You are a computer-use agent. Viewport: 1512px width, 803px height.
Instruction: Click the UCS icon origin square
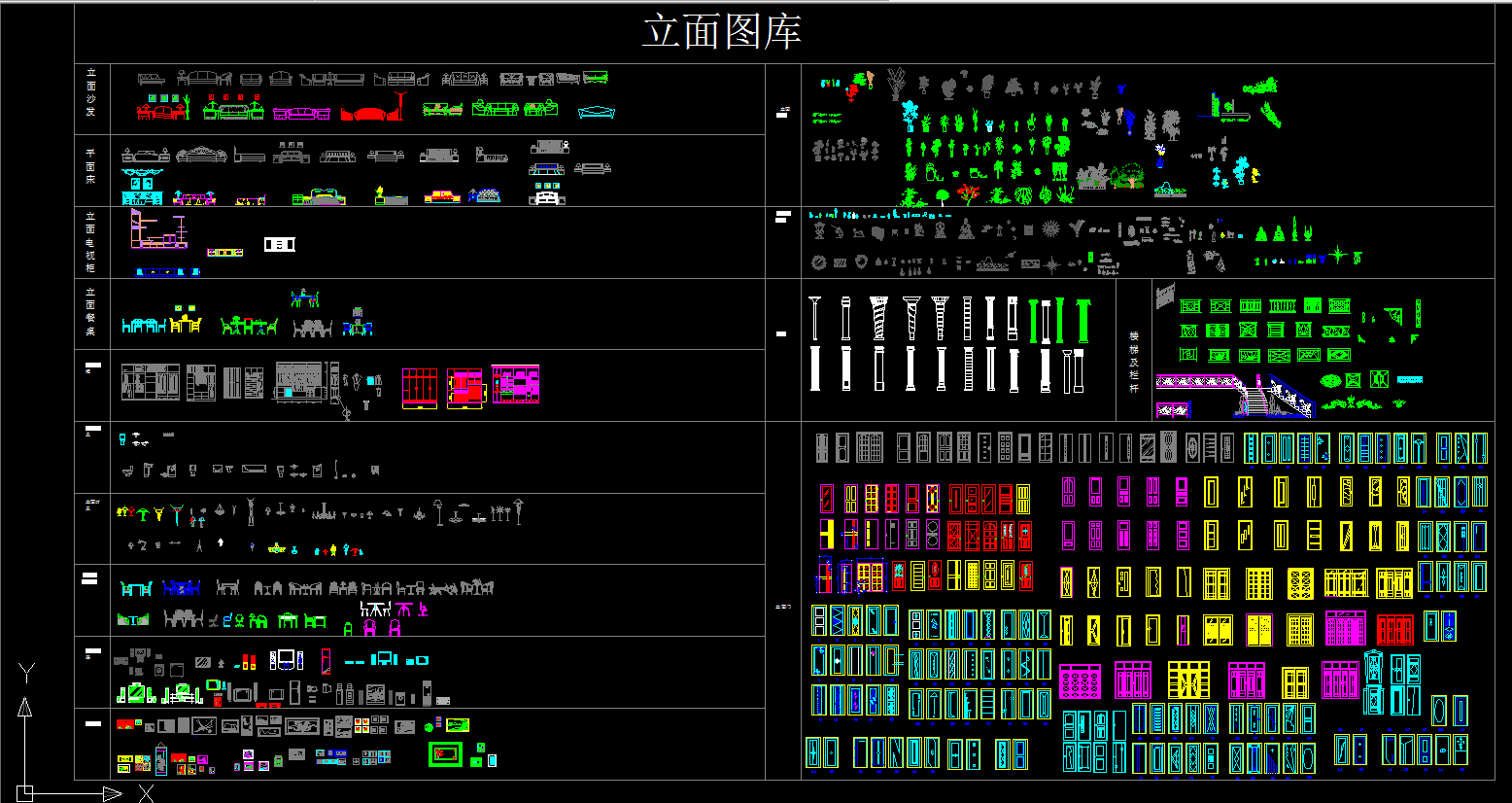[25, 793]
